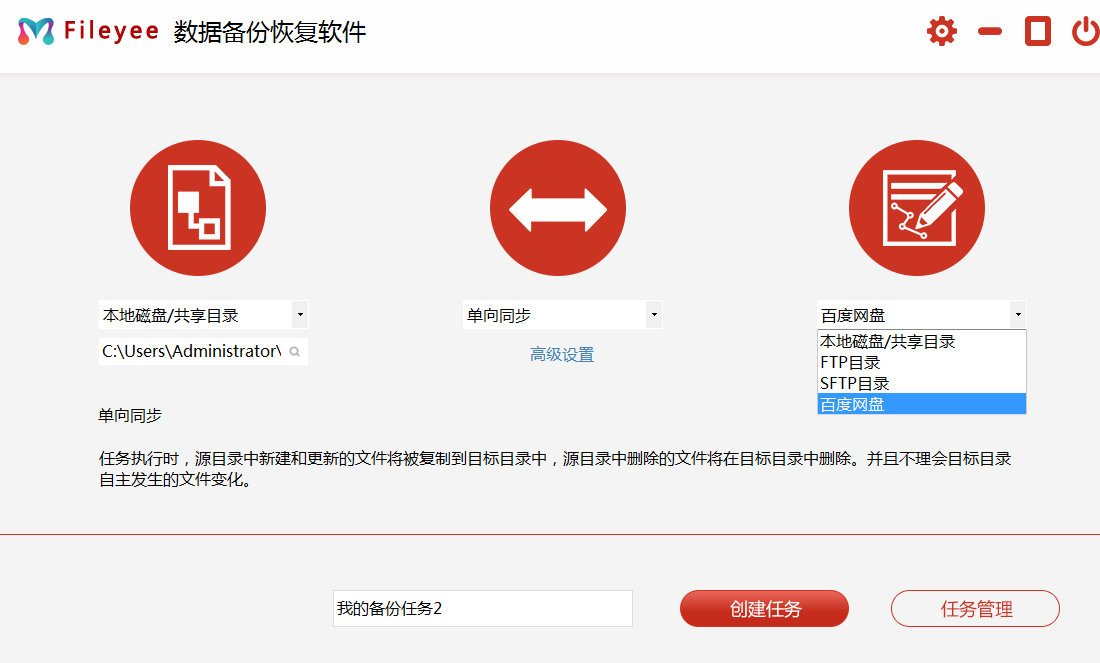Viewport: 1100px width, 663px height.
Task: Open 任务管理 task manager
Action: [x=975, y=608]
